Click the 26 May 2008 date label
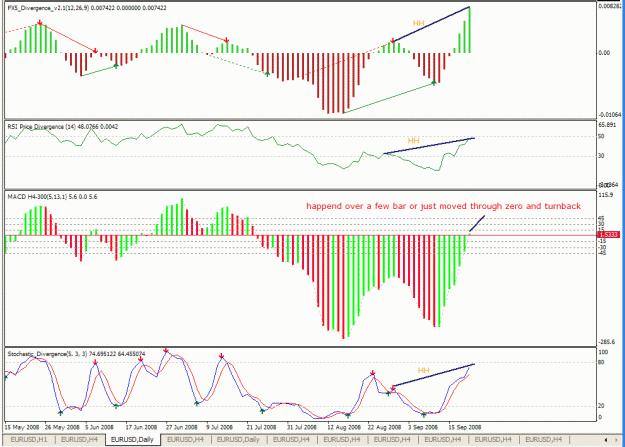 pyautogui.click(x=62, y=427)
